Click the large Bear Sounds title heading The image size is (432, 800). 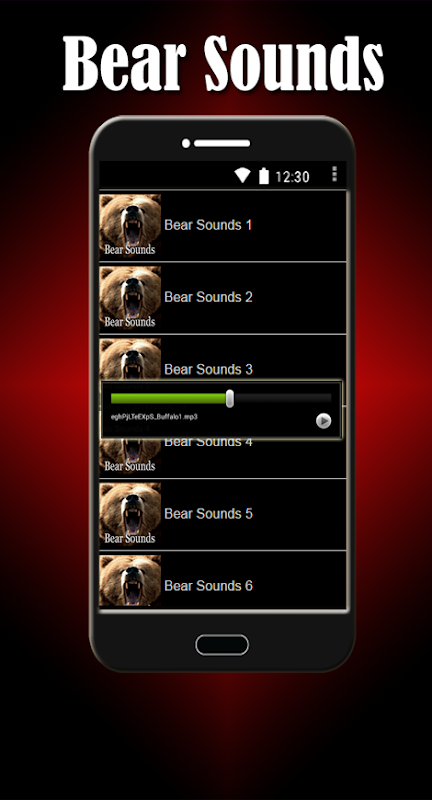tap(223, 62)
